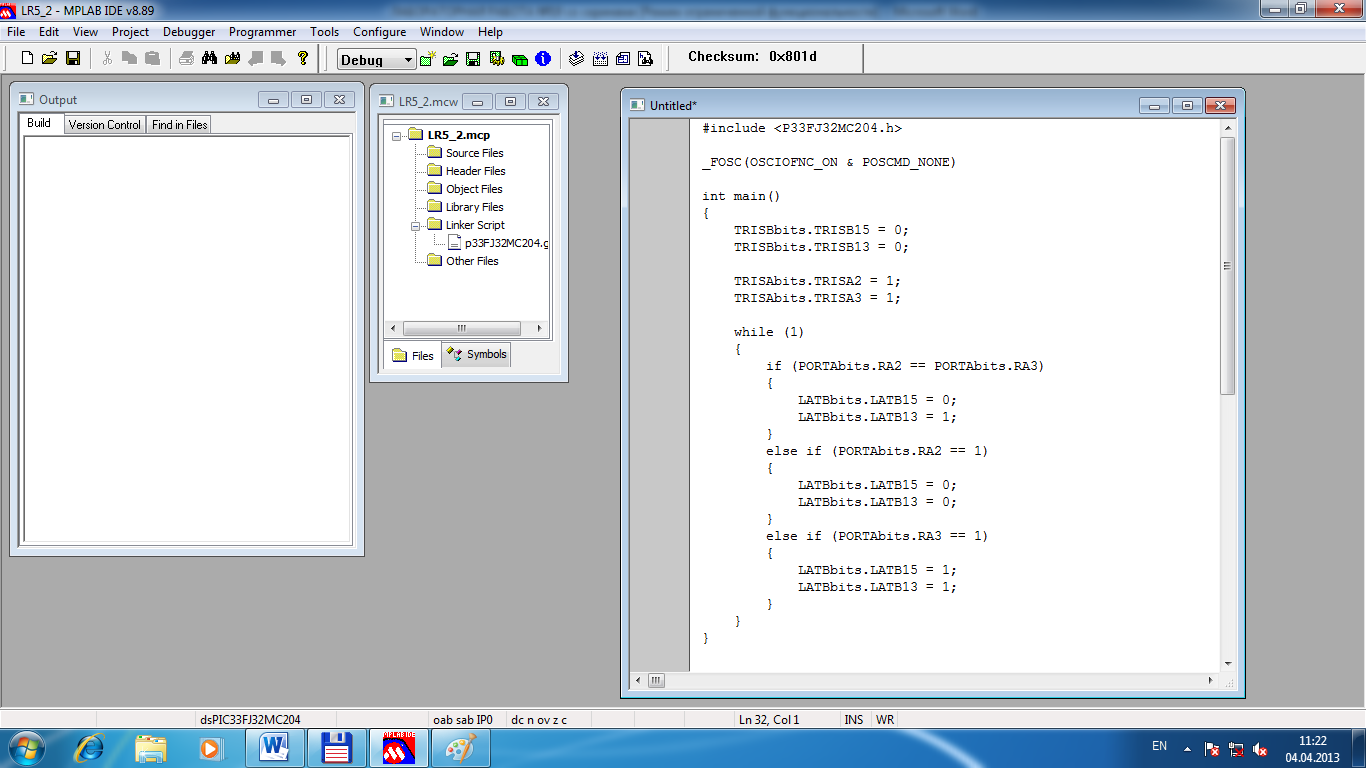Click the stacked windows icon in the build toolbar
This screenshot has height=768, width=1366.
623,59
